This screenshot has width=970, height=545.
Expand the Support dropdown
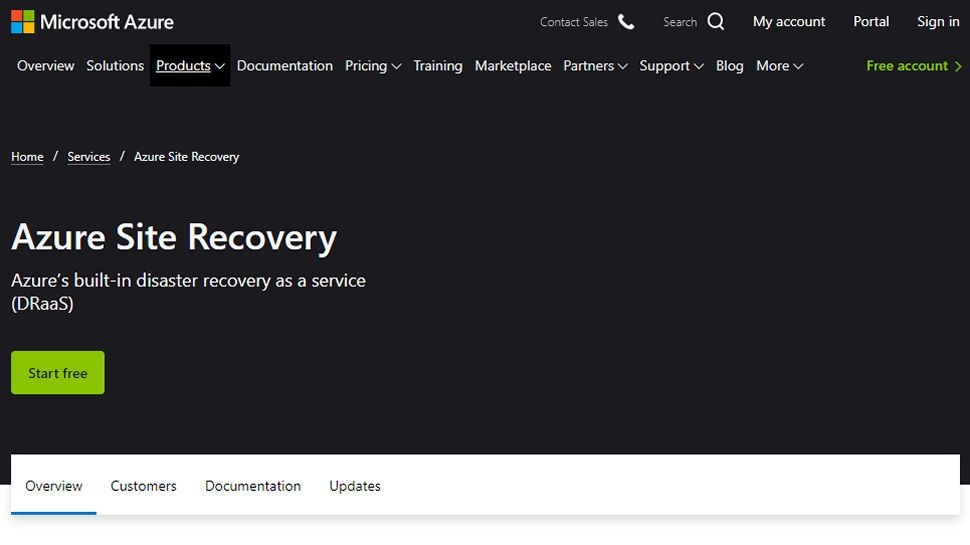(671, 66)
